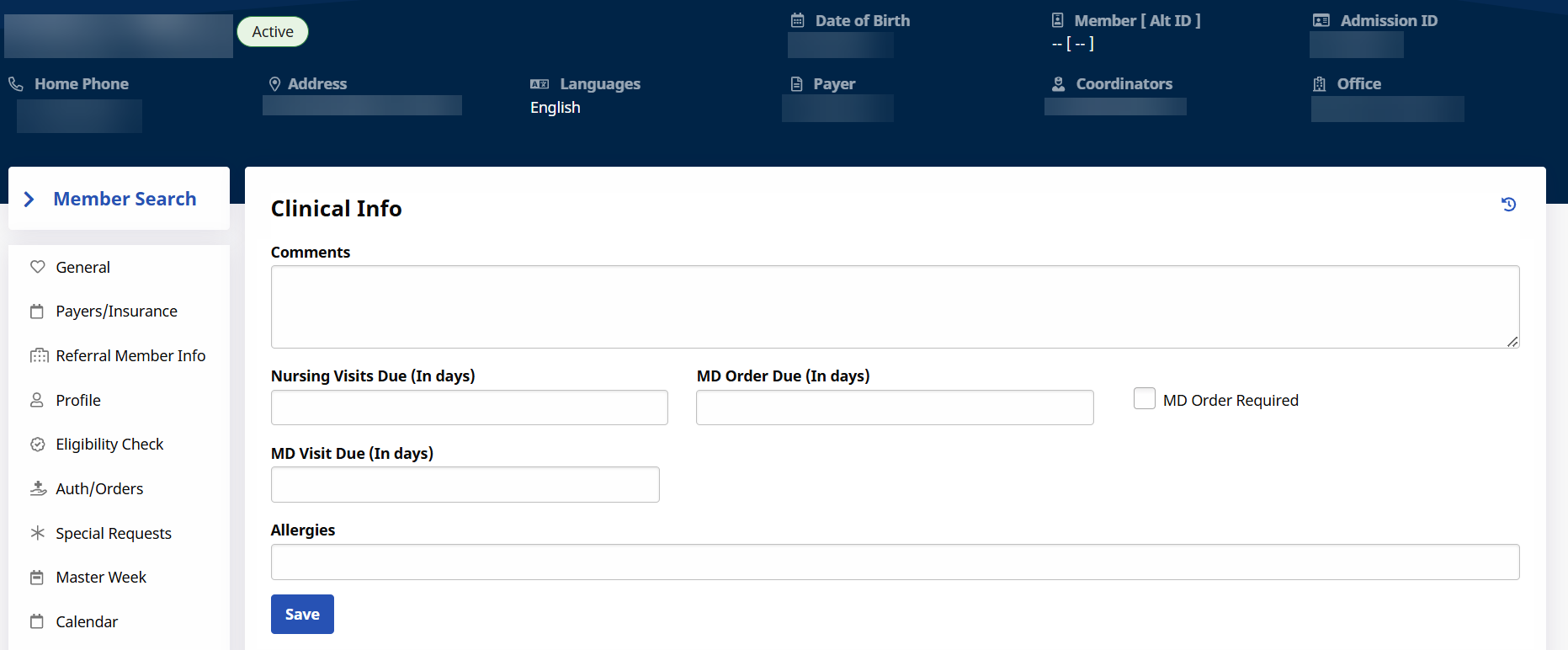
Task: Click the person icon beside Profile
Action: pos(37,400)
